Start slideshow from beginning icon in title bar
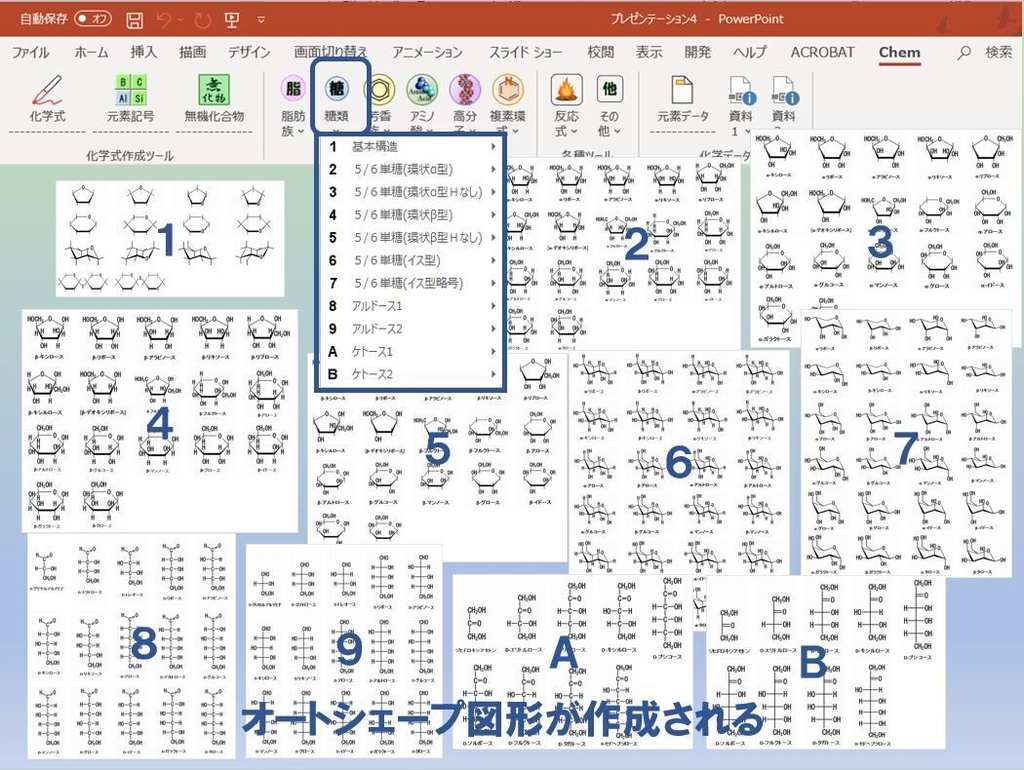The image size is (1024, 770). 232,20
